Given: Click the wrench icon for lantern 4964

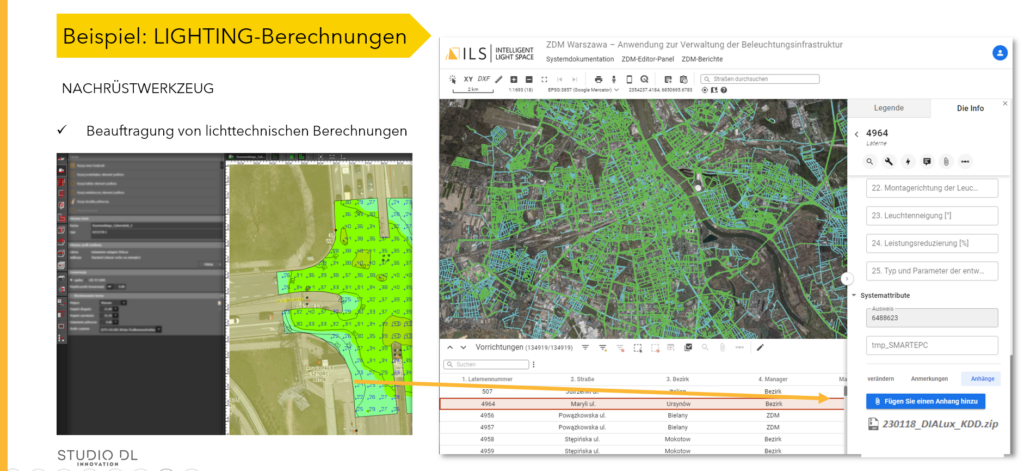Looking at the screenshot, I should coord(889,160).
